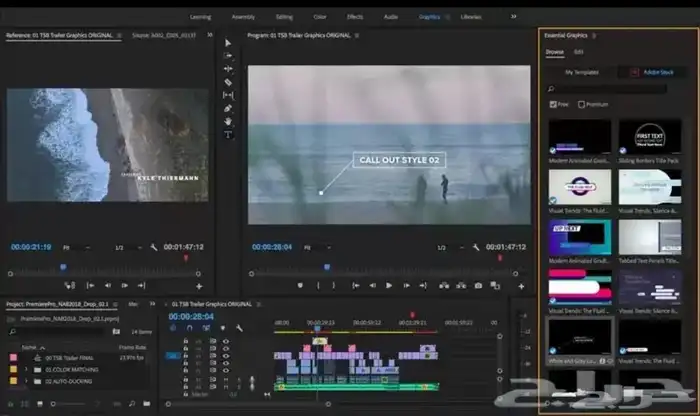Toggle Snap magnet in the timeline

pyautogui.click(x=189, y=328)
